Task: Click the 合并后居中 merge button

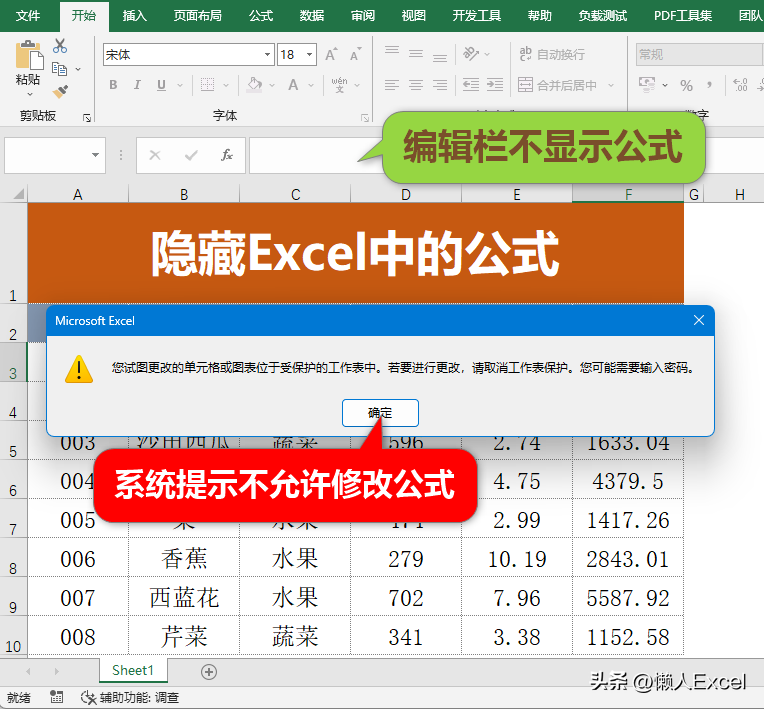Action: [x=557, y=85]
